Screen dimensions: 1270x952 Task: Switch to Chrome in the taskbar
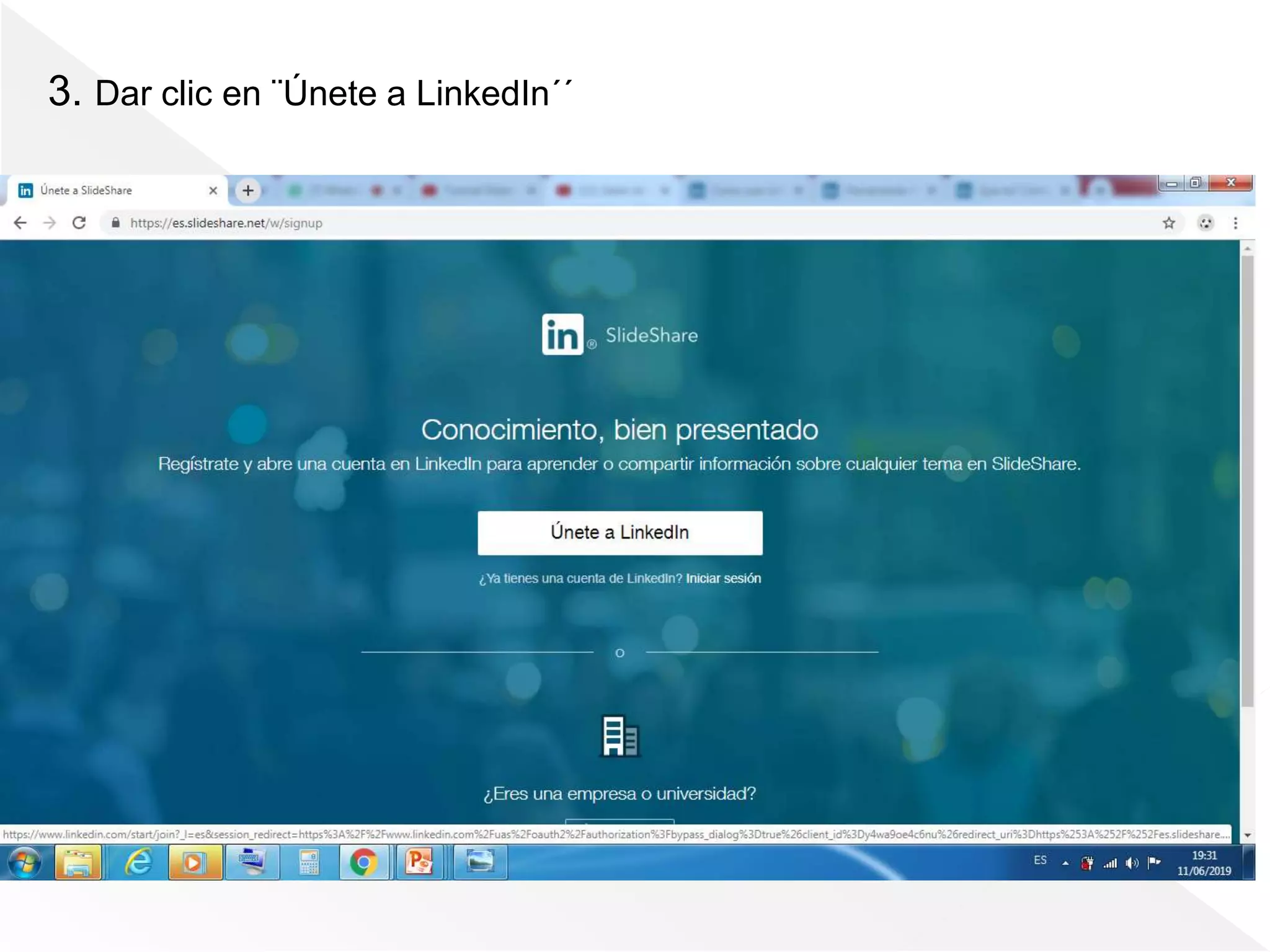click(x=364, y=863)
